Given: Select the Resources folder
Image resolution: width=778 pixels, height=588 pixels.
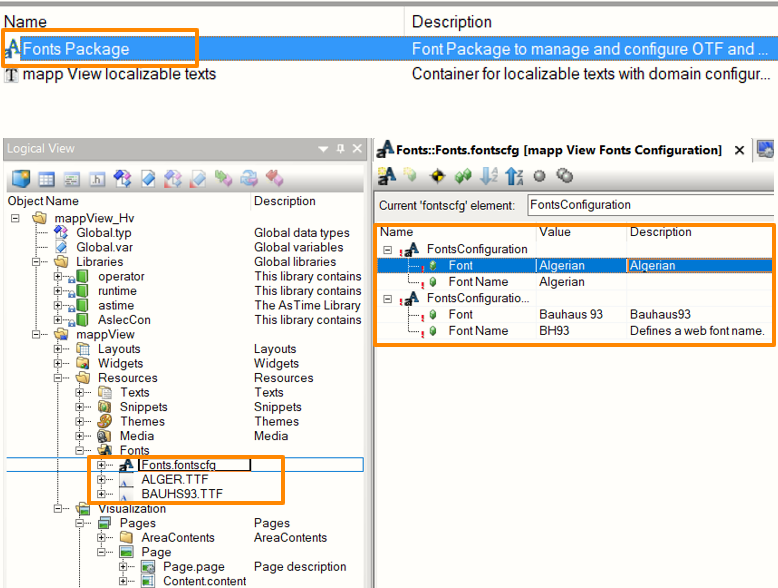Looking at the screenshot, I should pyautogui.click(x=128, y=378).
